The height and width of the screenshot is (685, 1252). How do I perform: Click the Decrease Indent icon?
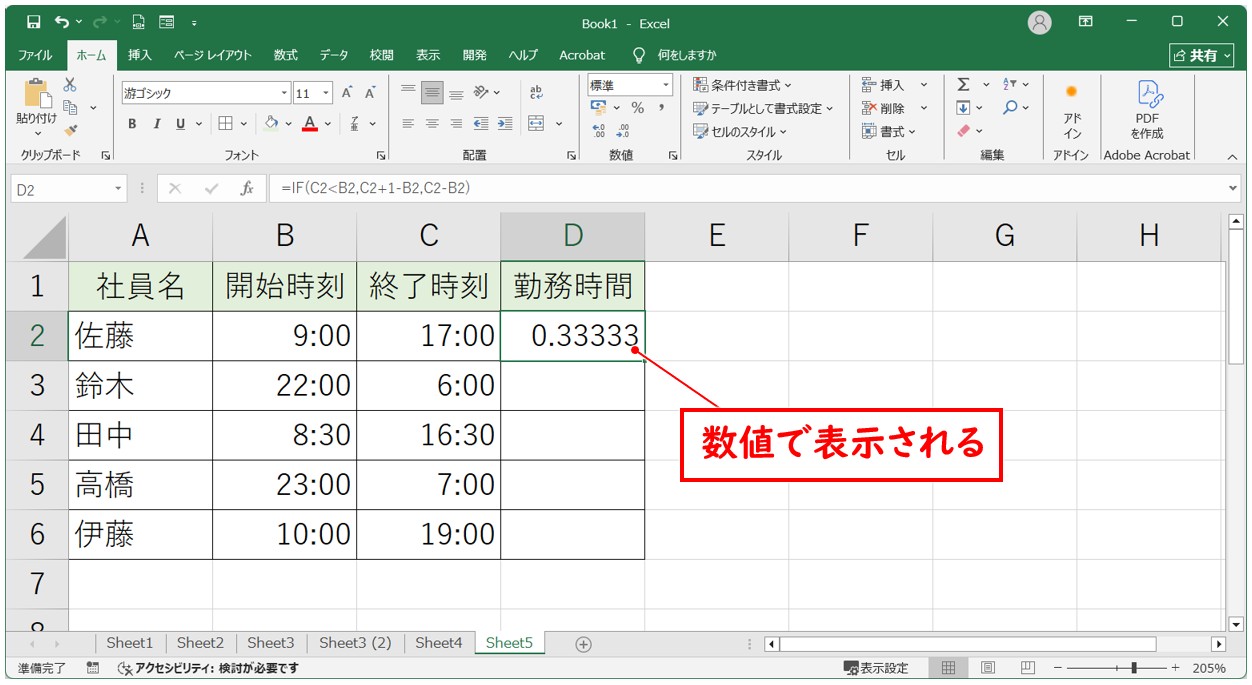481,124
